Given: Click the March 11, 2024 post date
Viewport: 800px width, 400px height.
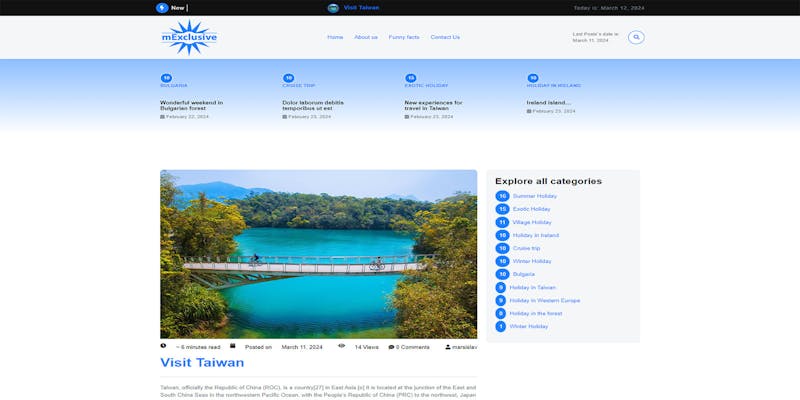Looking at the screenshot, I should pos(302,347).
